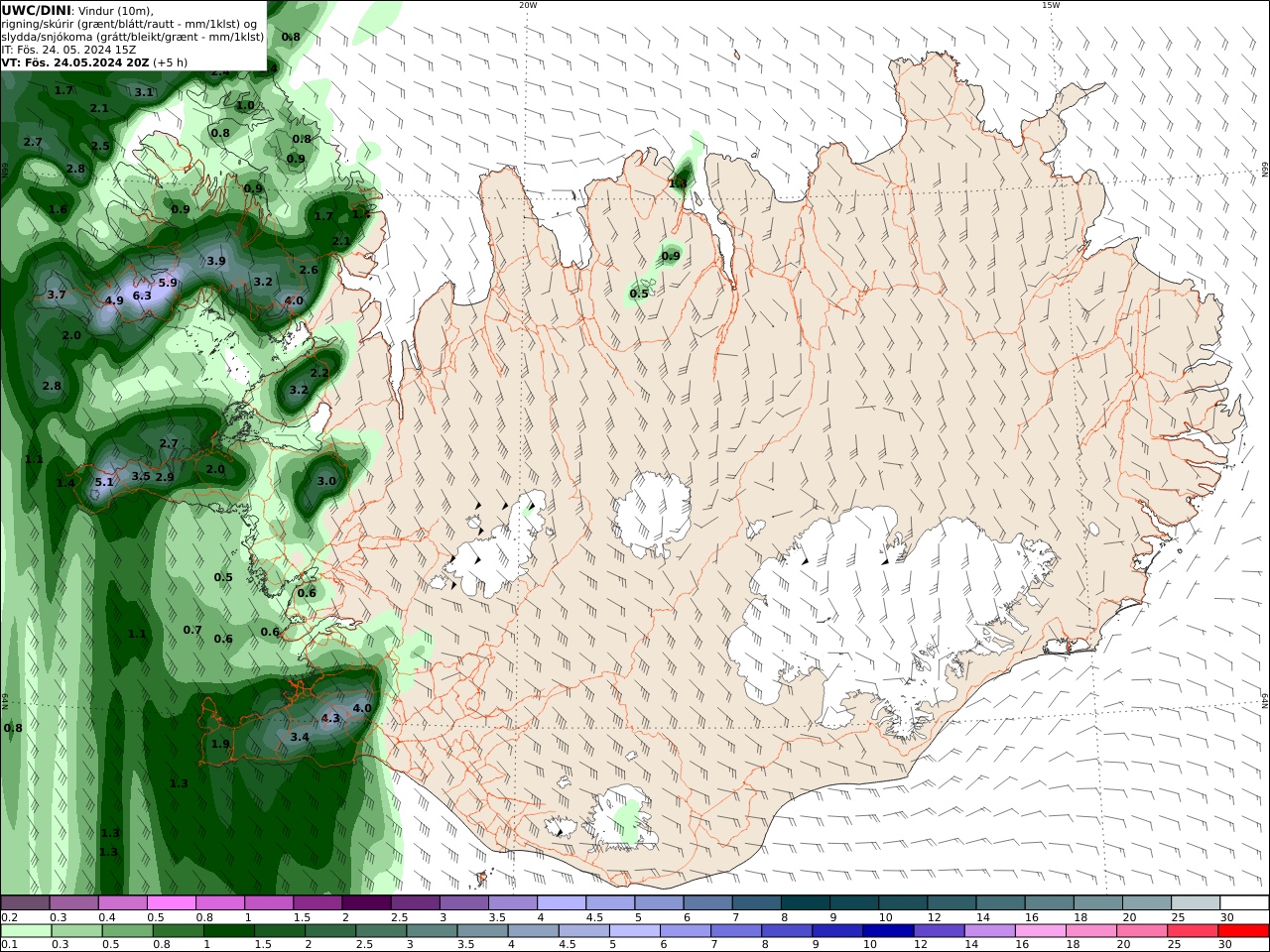This screenshot has width=1270, height=952.
Task: Click the initial time line 'IT: Fös. 24. 05. 2024 15Z'
Action: (68, 50)
